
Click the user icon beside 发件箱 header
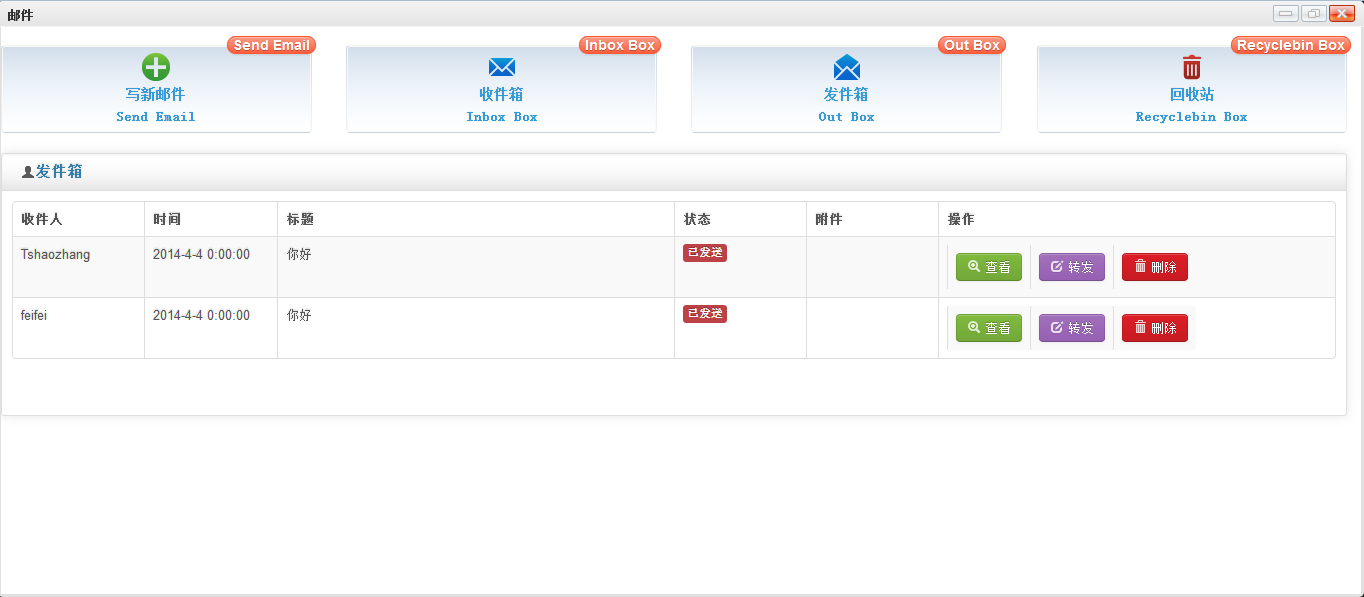click(x=27, y=172)
